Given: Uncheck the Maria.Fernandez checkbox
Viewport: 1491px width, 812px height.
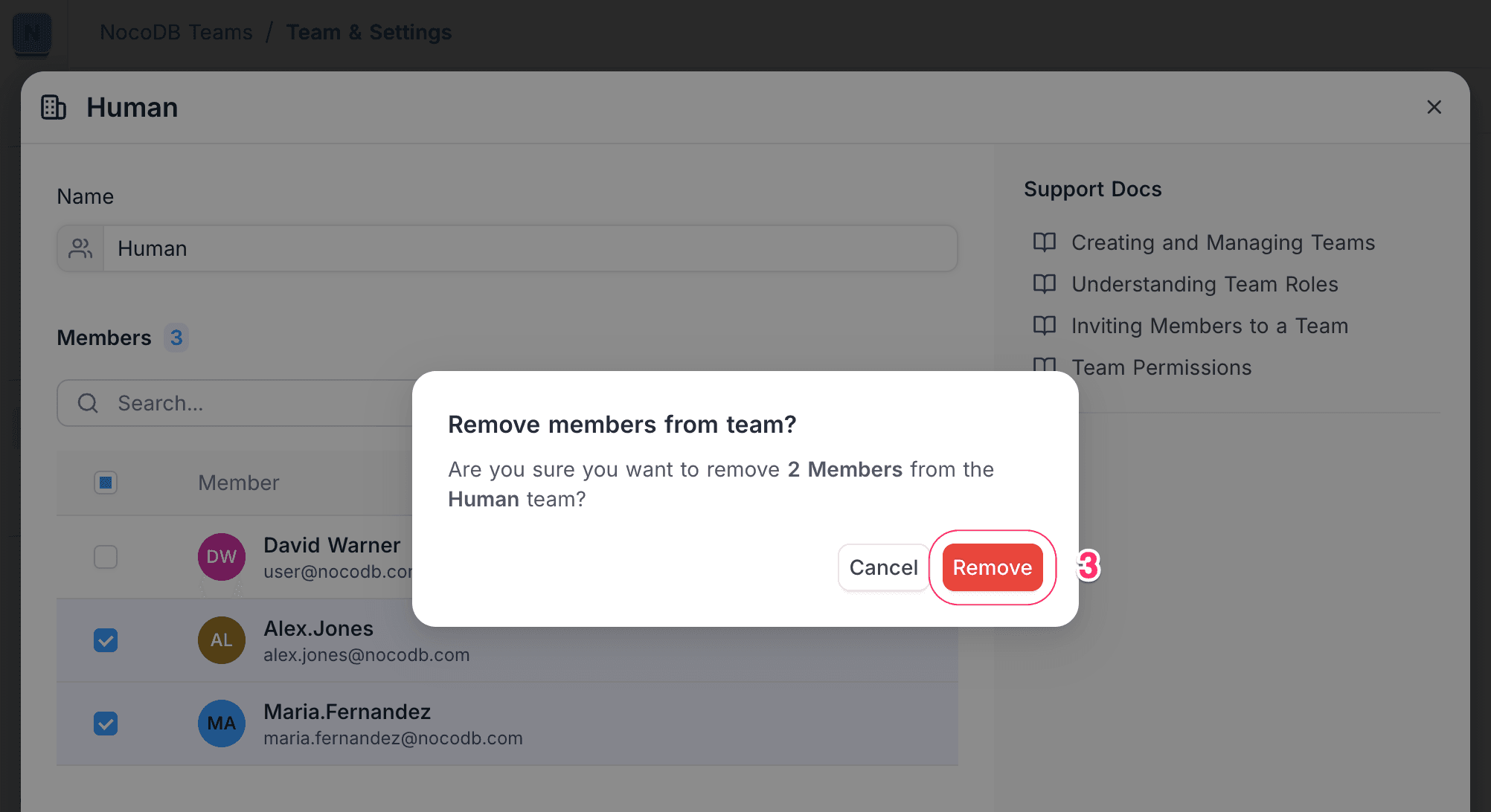Looking at the screenshot, I should (106, 724).
